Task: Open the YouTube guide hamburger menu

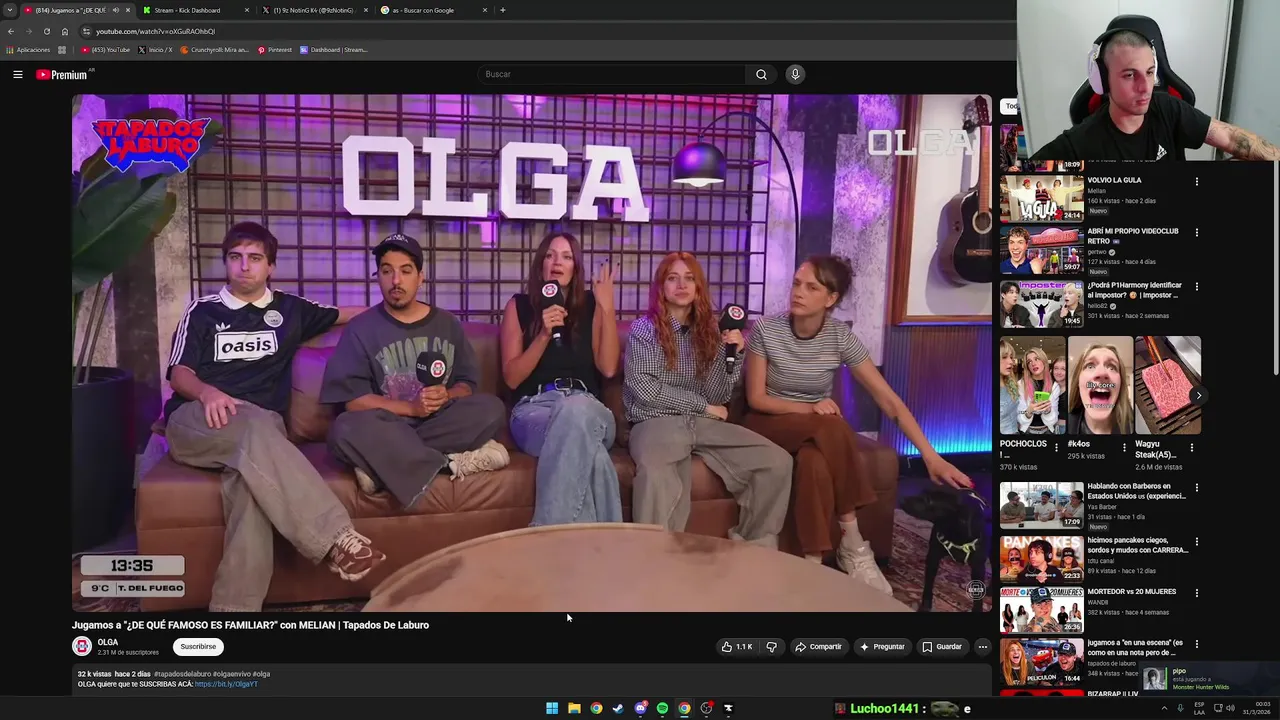Action: [18, 74]
